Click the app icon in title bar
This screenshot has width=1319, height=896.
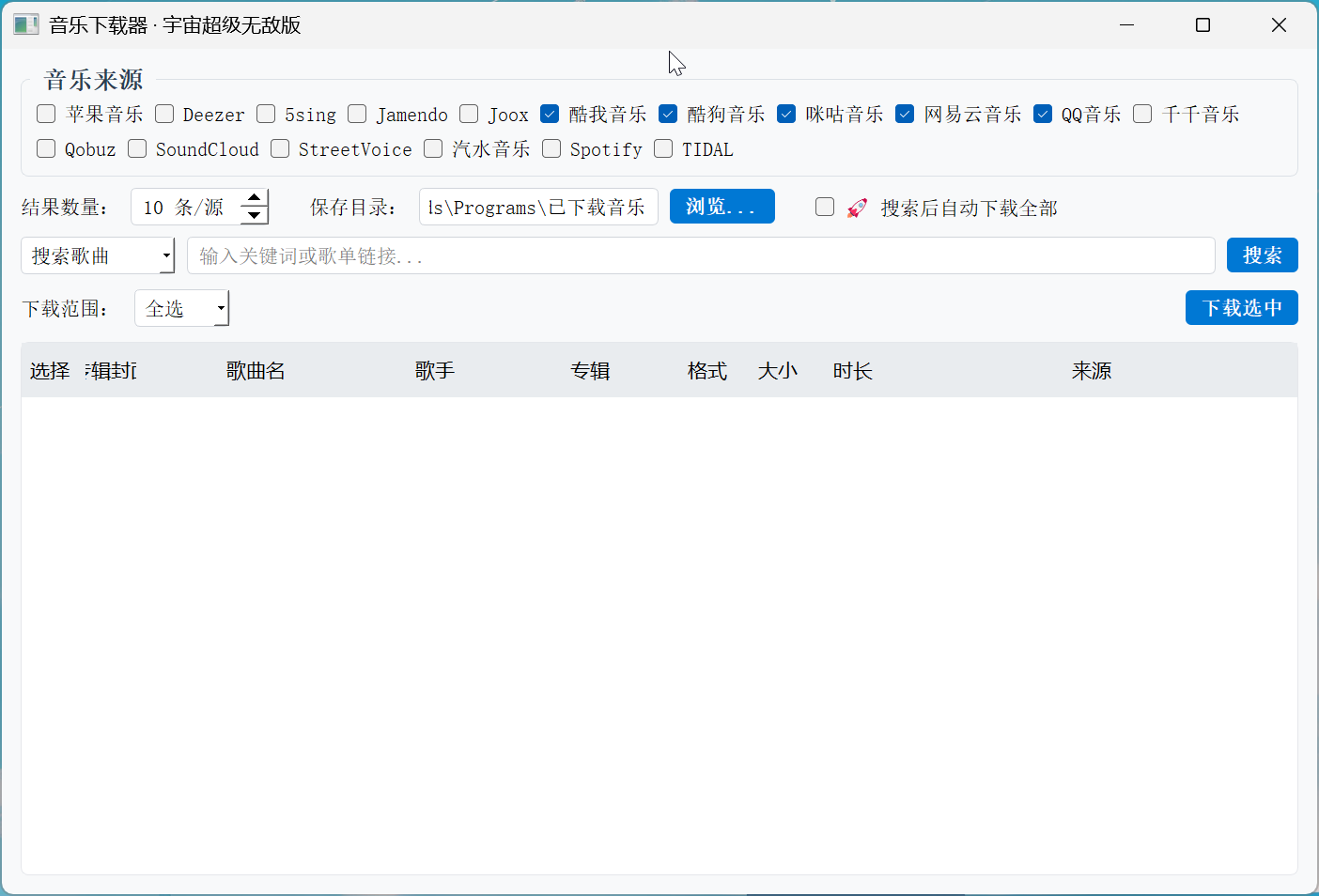[26, 25]
